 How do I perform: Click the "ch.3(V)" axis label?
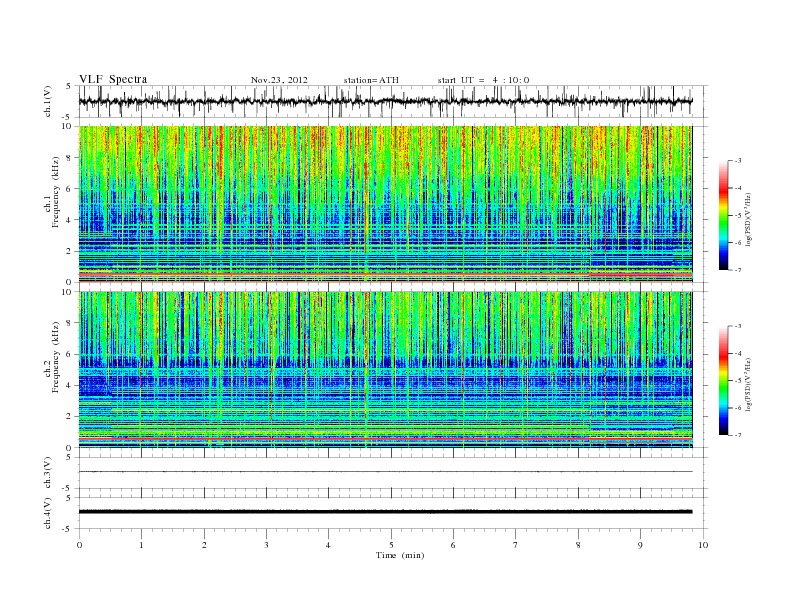48,473
